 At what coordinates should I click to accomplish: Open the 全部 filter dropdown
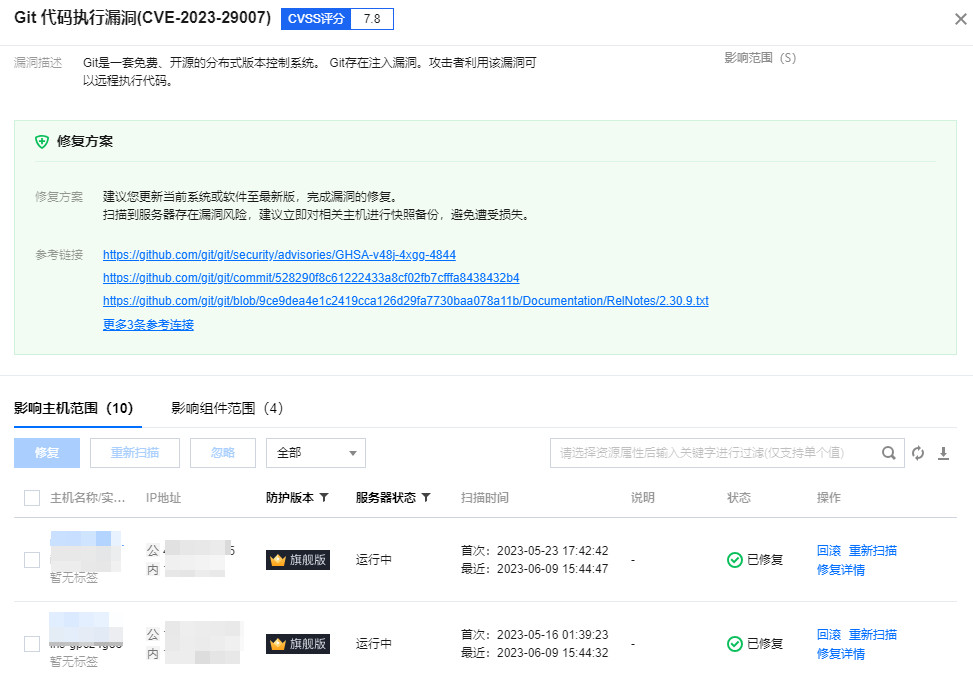coord(315,453)
